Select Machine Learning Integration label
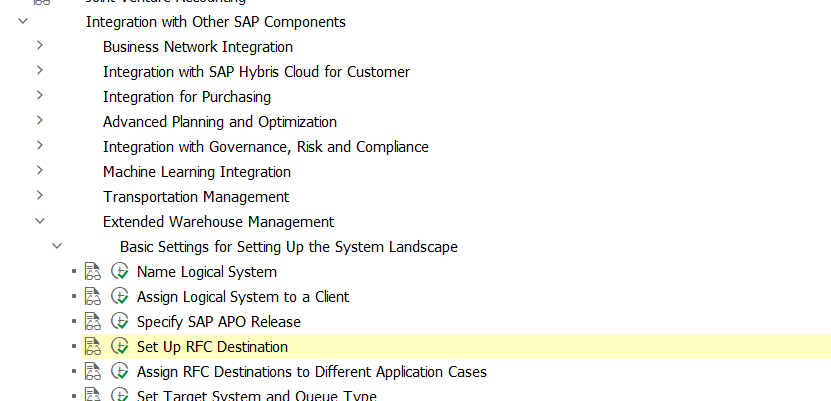Viewport: 831px width, 401px height. pos(197,172)
